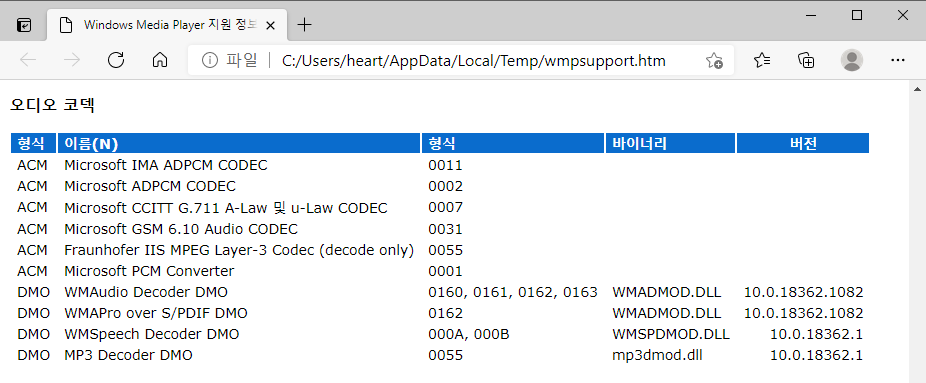Go to the home page icon
Image resolution: width=926 pixels, height=383 pixels.
(x=159, y=60)
